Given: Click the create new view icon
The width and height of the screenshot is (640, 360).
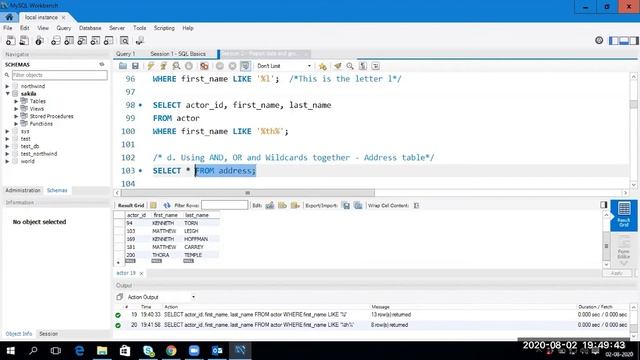Looking at the screenshot, I should click(x=82, y=40).
